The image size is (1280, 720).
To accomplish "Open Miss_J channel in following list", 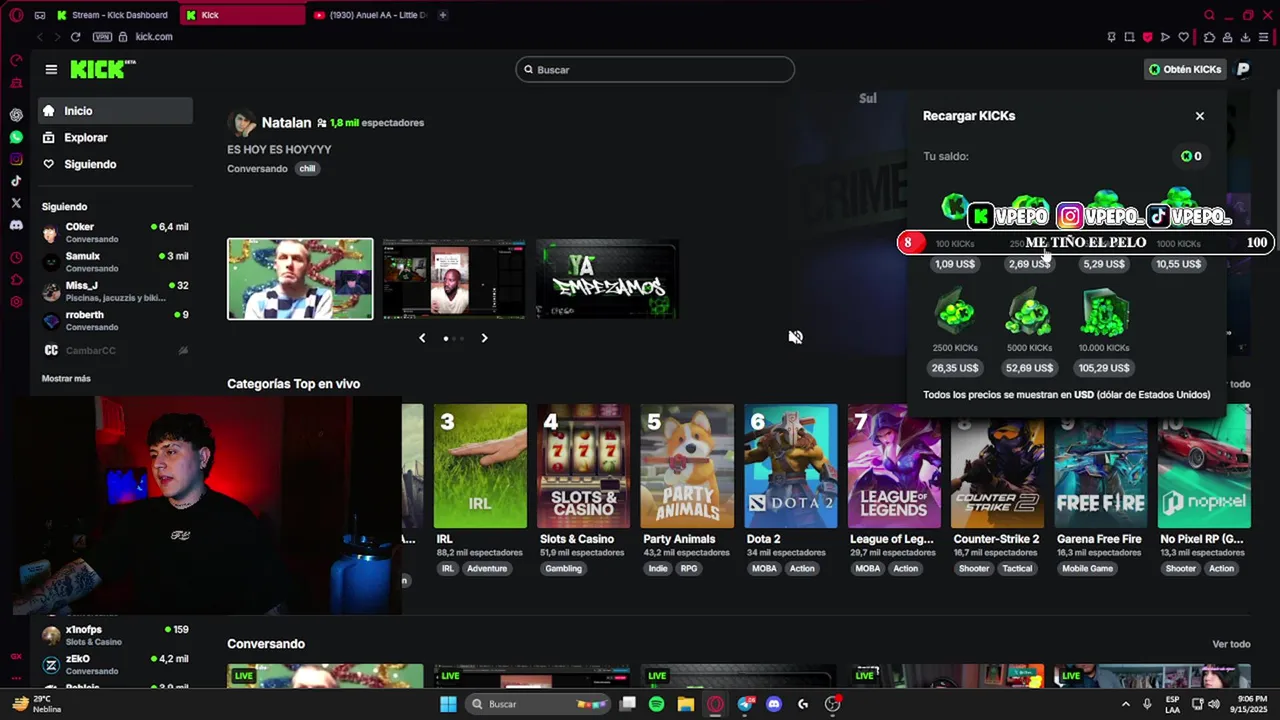I will coord(115,291).
